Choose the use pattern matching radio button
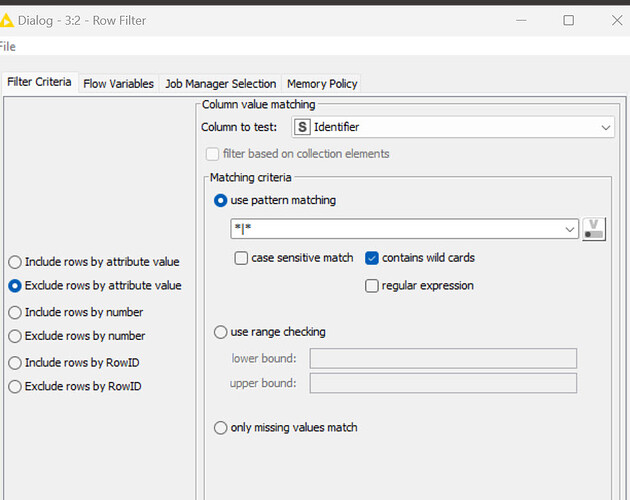Screen dimensions: 630x500 coord(221,200)
